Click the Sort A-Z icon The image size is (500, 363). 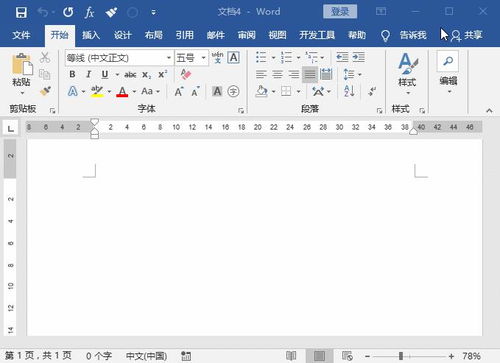tap(349, 91)
